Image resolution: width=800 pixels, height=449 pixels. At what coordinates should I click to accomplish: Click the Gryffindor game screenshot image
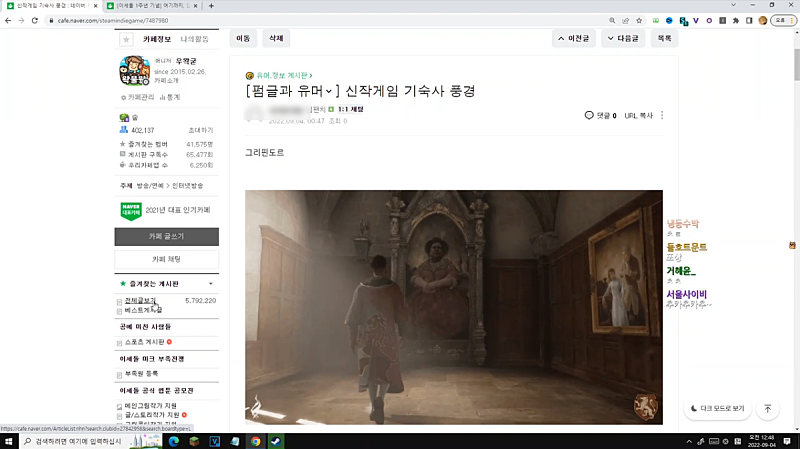point(454,307)
